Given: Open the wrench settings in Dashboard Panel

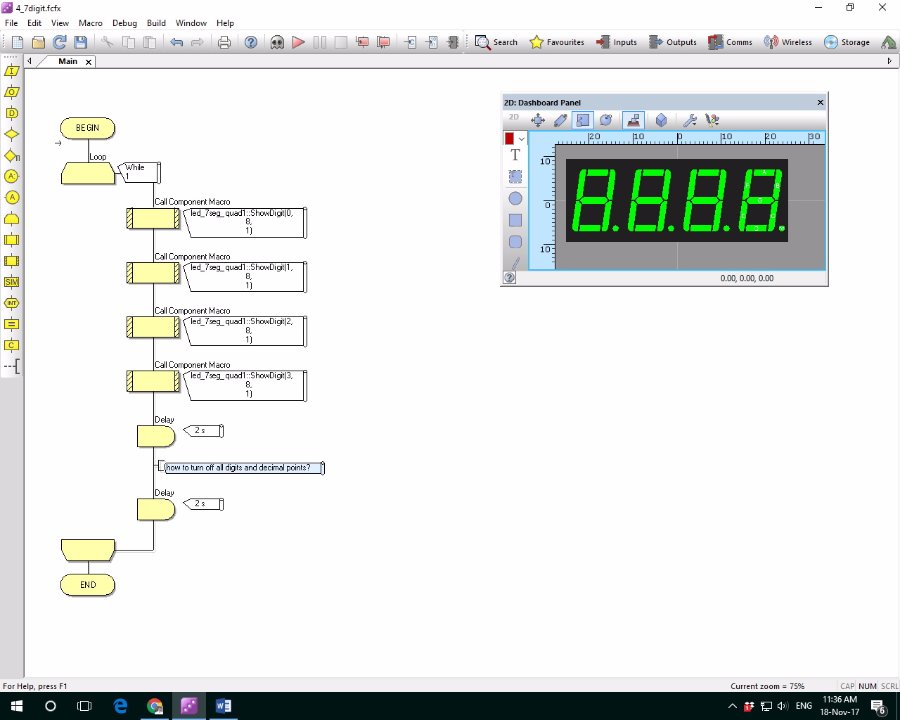Looking at the screenshot, I should (689, 120).
